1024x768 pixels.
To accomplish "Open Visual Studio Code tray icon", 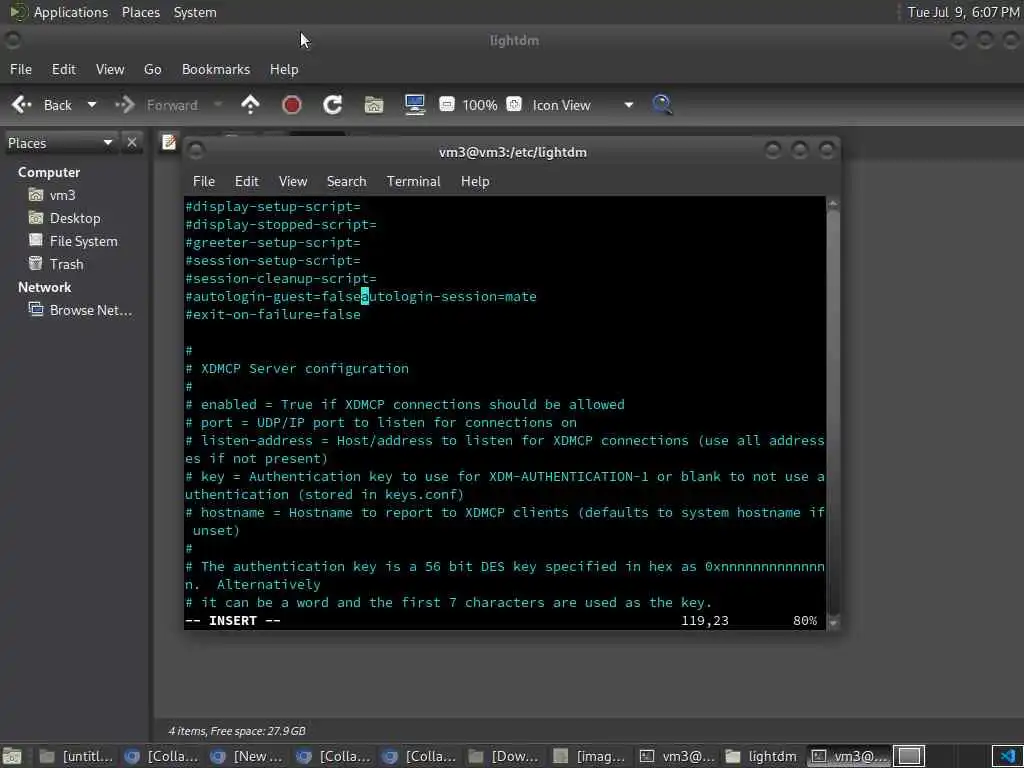I will [1008, 756].
